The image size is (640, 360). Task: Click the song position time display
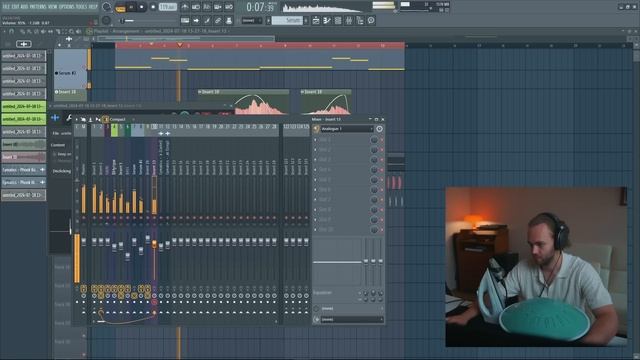click(x=261, y=7)
